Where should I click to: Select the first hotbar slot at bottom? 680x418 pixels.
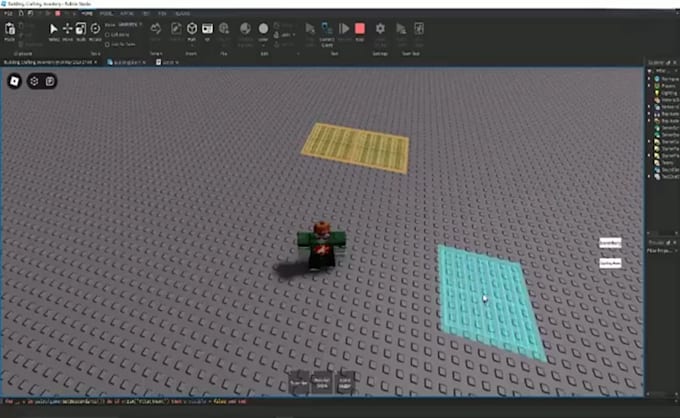[x=299, y=383]
